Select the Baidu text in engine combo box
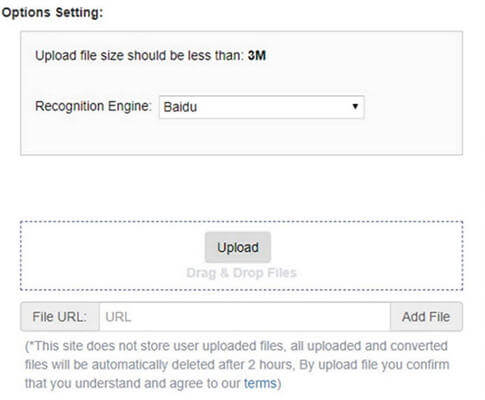Image resolution: width=485 pixels, height=400 pixels. pos(180,107)
